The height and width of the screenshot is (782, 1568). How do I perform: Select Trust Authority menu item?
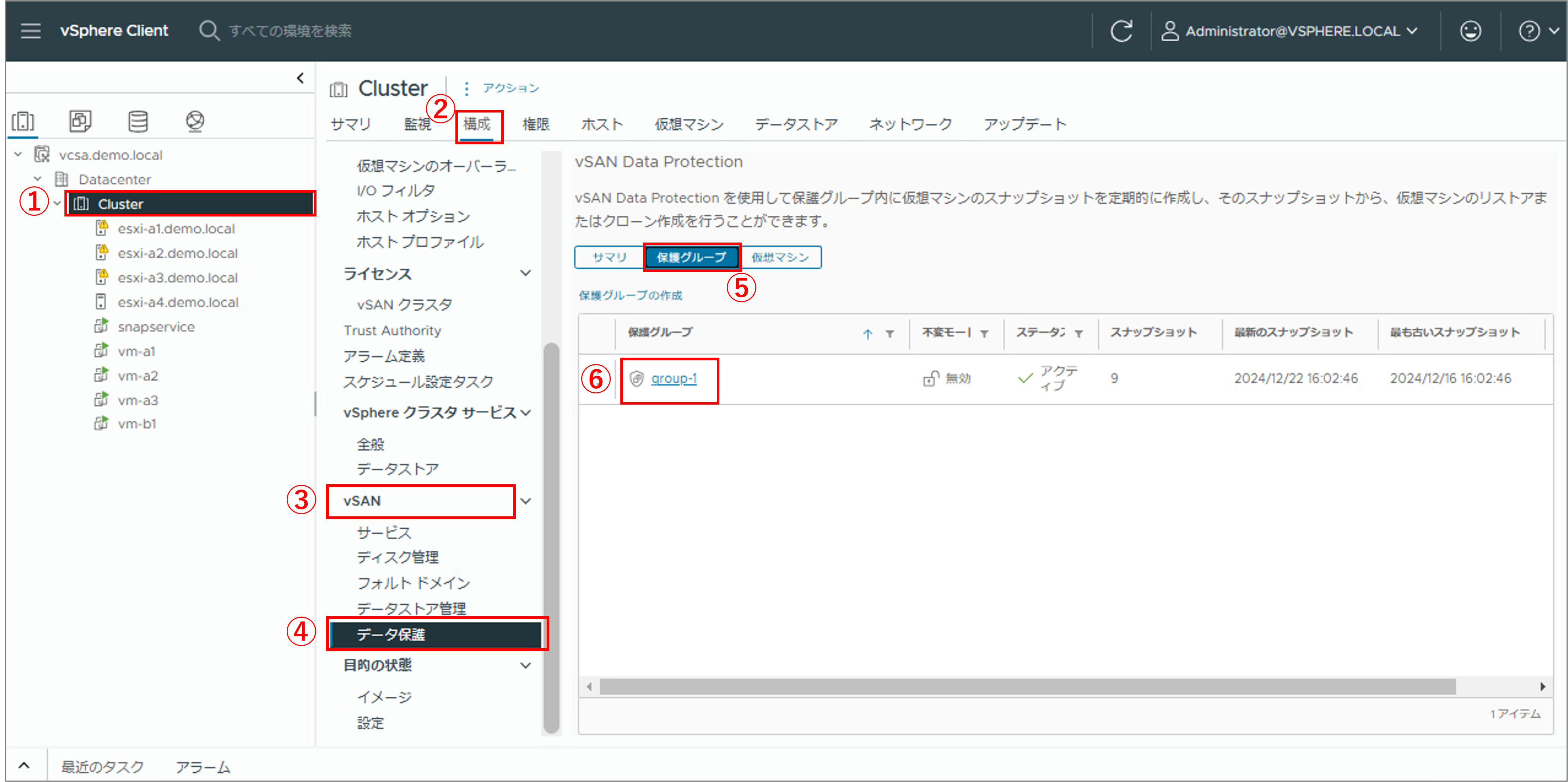pos(392,330)
